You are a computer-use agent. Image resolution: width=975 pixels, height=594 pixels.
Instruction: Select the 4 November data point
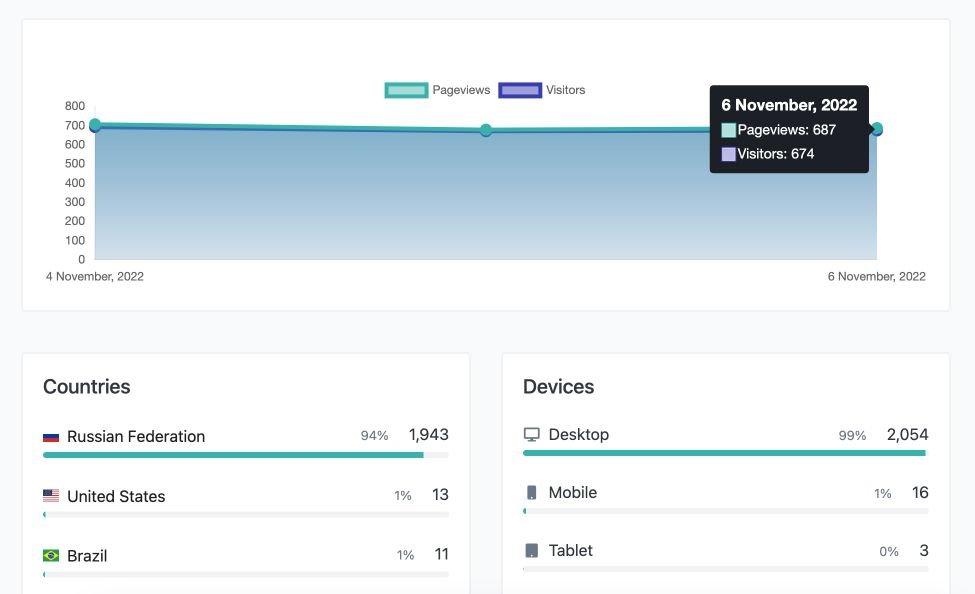[95, 125]
